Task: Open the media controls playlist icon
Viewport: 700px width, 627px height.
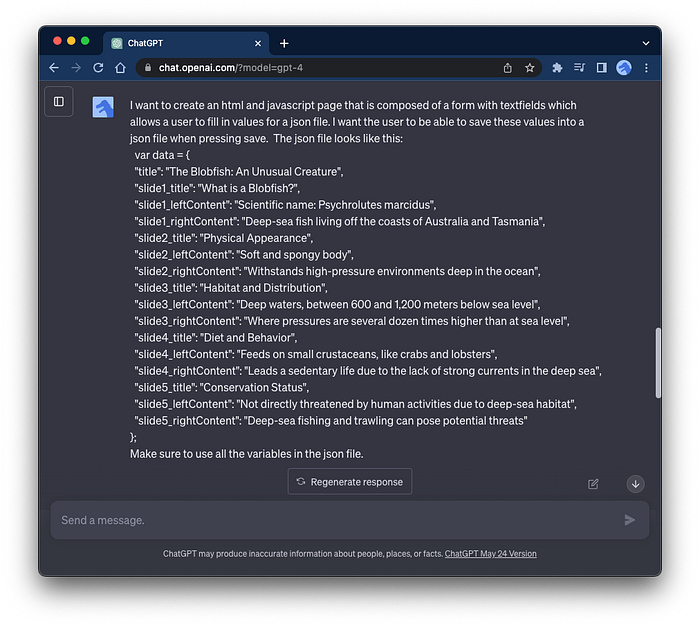Action: pos(579,68)
